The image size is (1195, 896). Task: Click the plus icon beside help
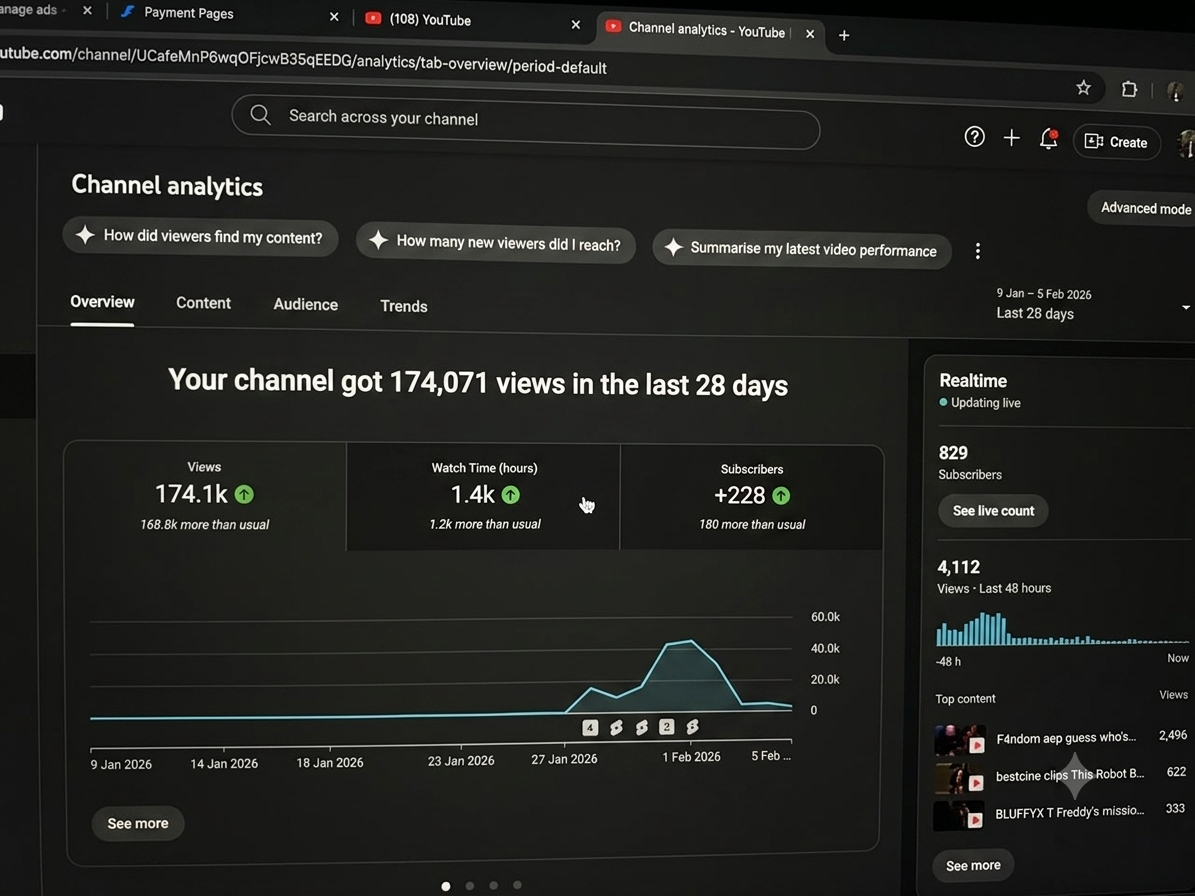coord(1011,138)
